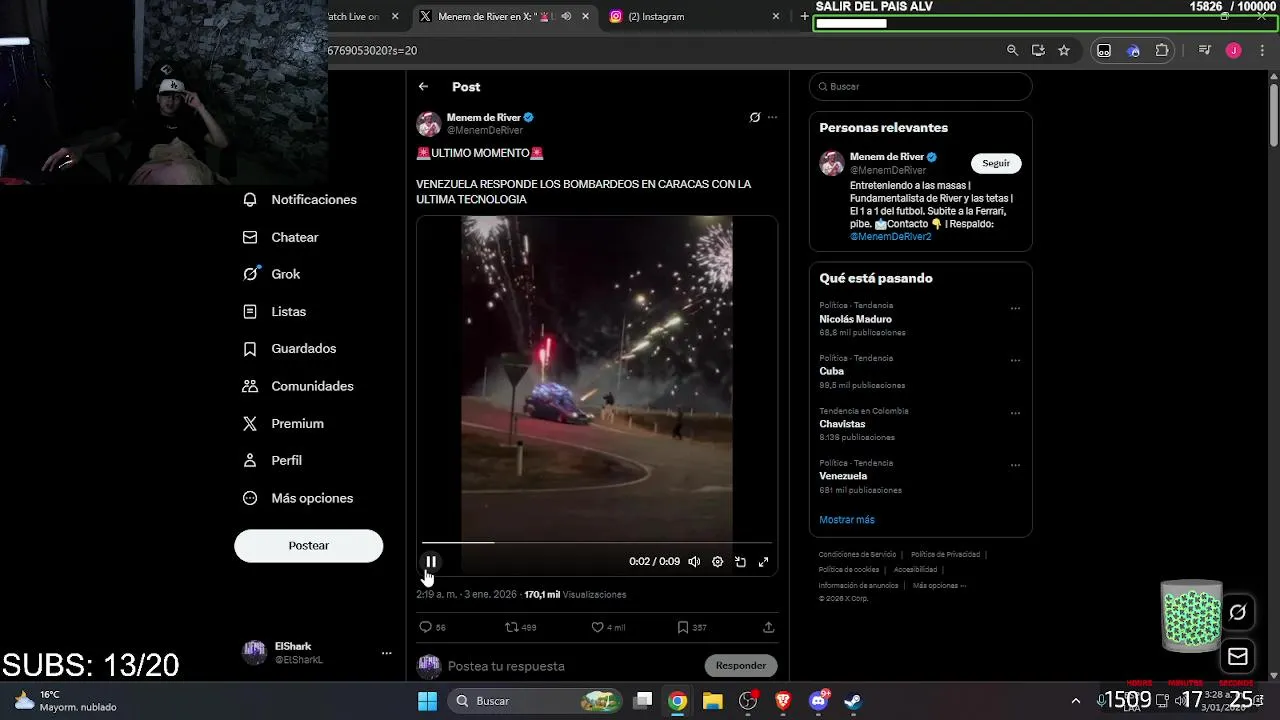The image size is (1280, 720).
Task: Click browser zoom magnifier icon
Action: click(1012, 50)
